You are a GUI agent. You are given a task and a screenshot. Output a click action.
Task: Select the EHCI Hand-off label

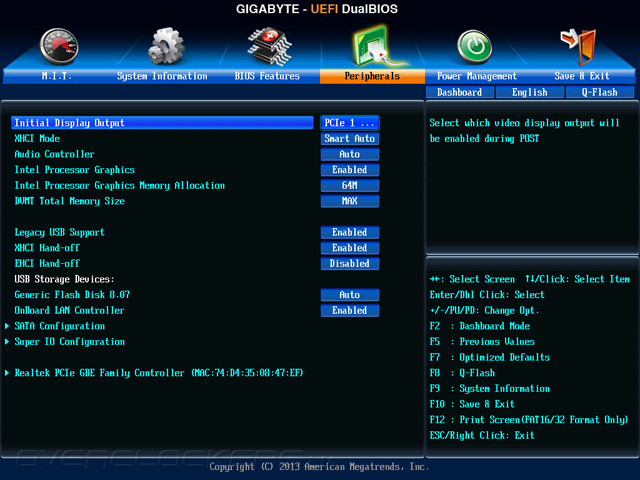pyautogui.click(x=47, y=263)
